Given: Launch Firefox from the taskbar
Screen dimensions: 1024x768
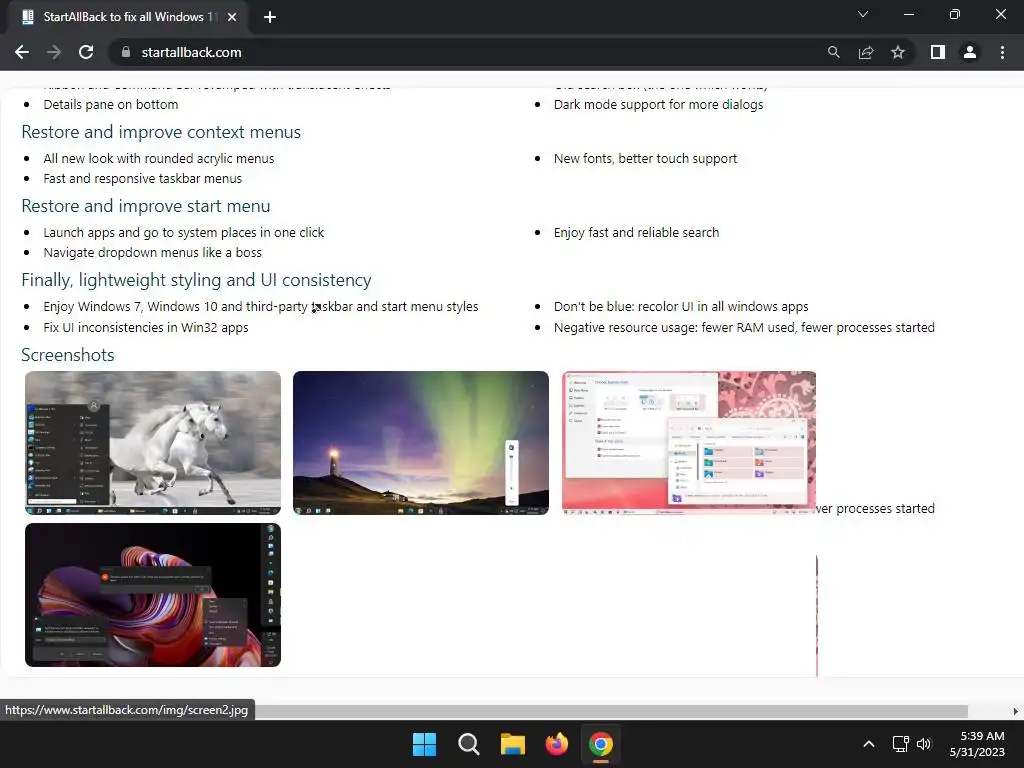Looking at the screenshot, I should click(556, 744).
